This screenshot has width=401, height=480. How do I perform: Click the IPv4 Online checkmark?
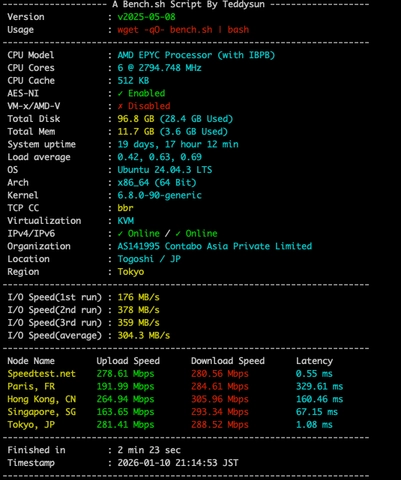[x=139, y=233]
